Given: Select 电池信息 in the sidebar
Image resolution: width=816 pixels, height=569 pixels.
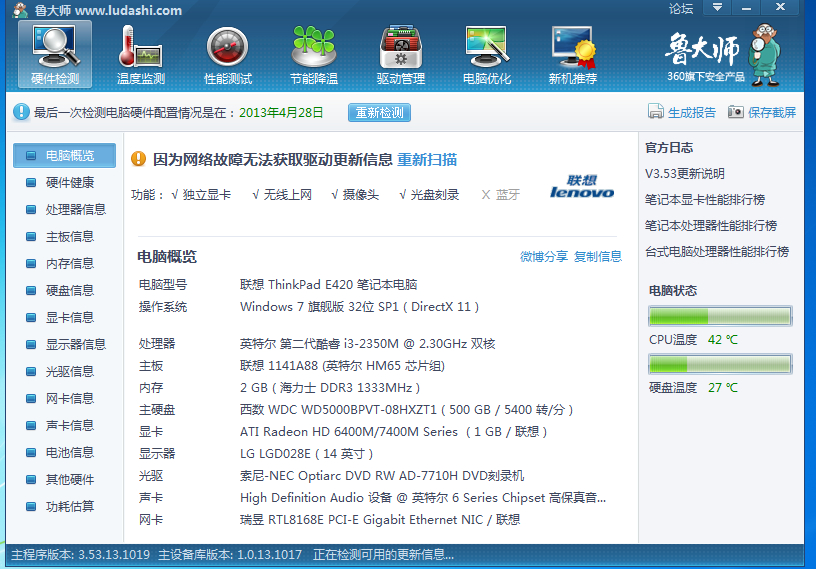Looking at the screenshot, I should click(65, 452).
